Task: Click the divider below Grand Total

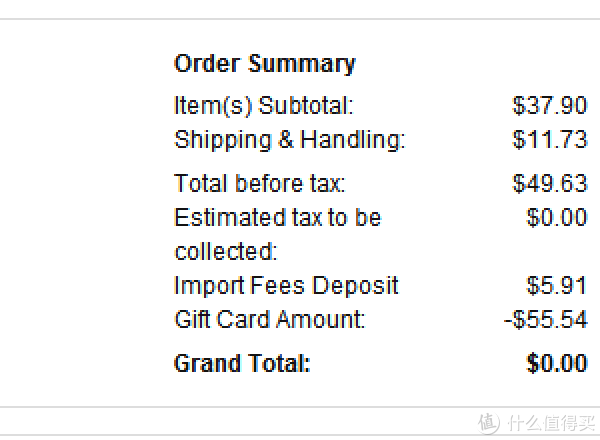Action: (300, 407)
